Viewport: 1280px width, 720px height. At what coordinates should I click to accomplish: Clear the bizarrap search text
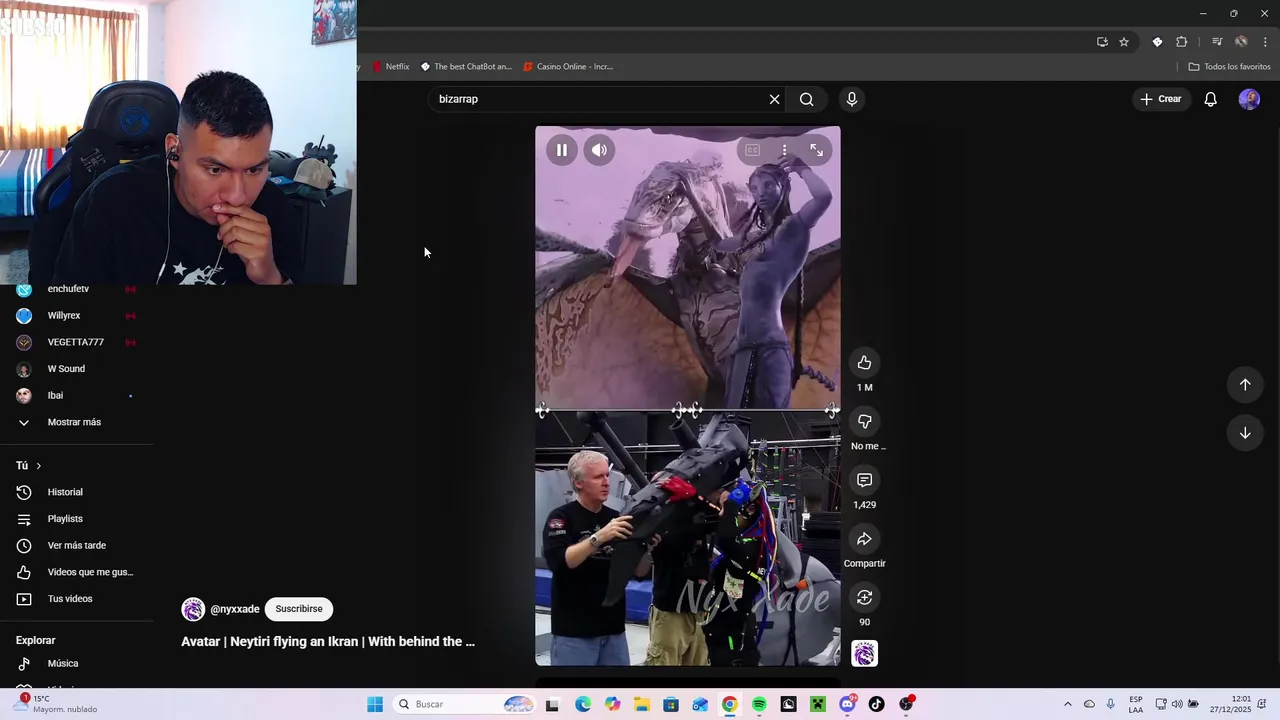pyautogui.click(x=774, y=99)
